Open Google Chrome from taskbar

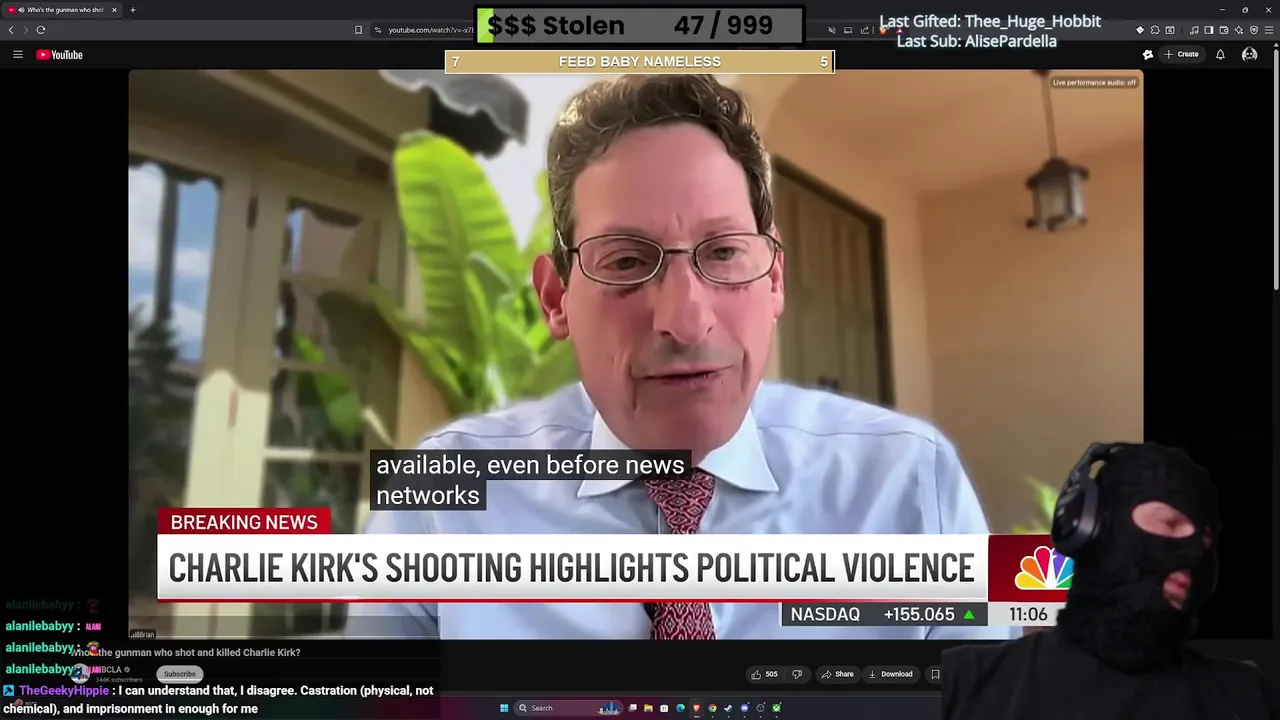tap(712, 708)
